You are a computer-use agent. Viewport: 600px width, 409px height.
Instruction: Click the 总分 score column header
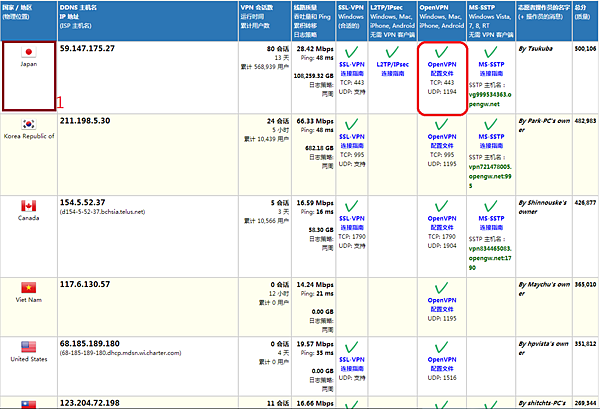580,8
